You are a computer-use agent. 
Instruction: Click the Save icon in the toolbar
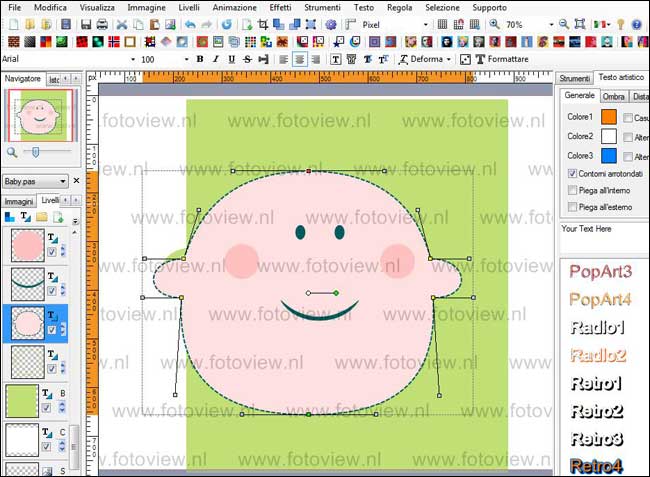click(x=87, y=24)
